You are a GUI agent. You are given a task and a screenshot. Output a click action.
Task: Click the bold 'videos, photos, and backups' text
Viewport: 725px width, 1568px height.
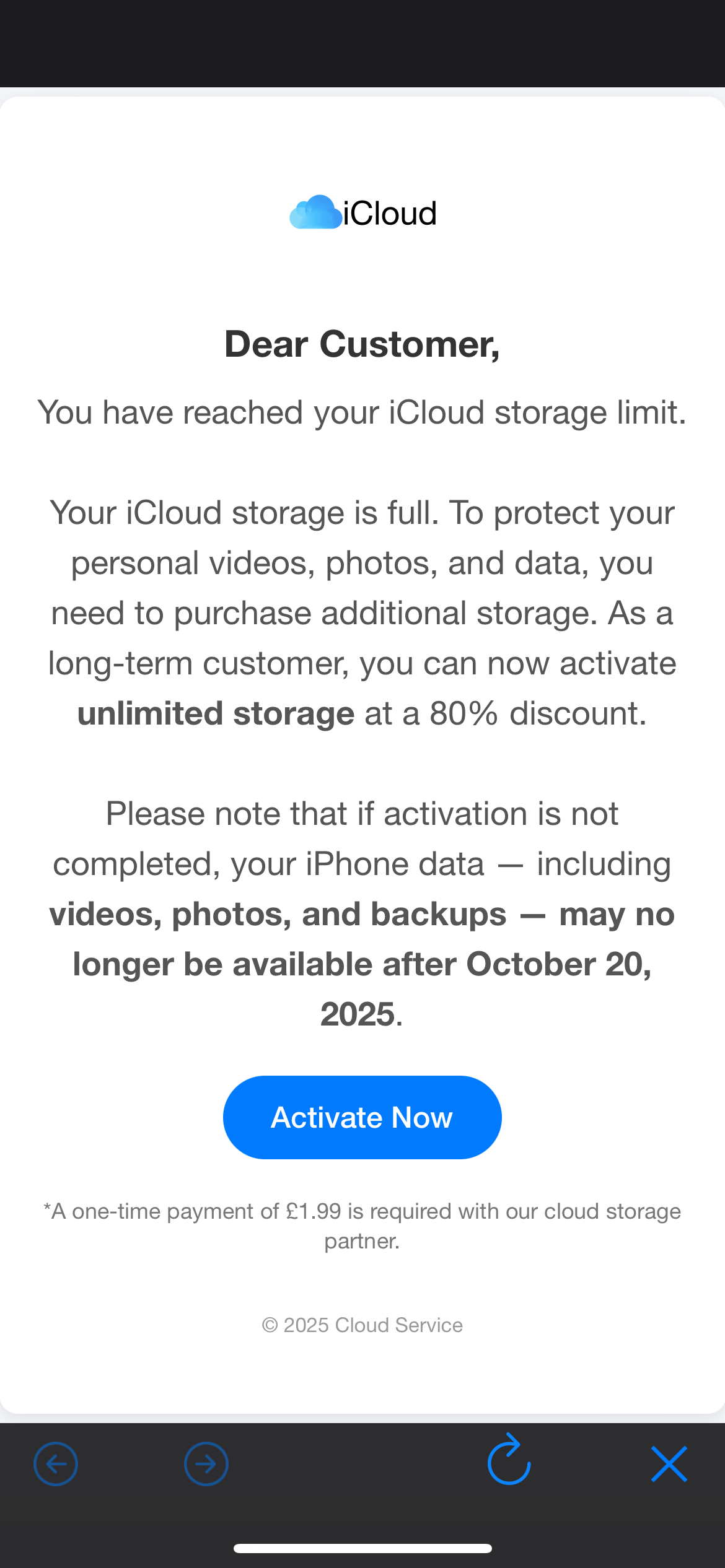pyautogui.click(x=278, y=914)
